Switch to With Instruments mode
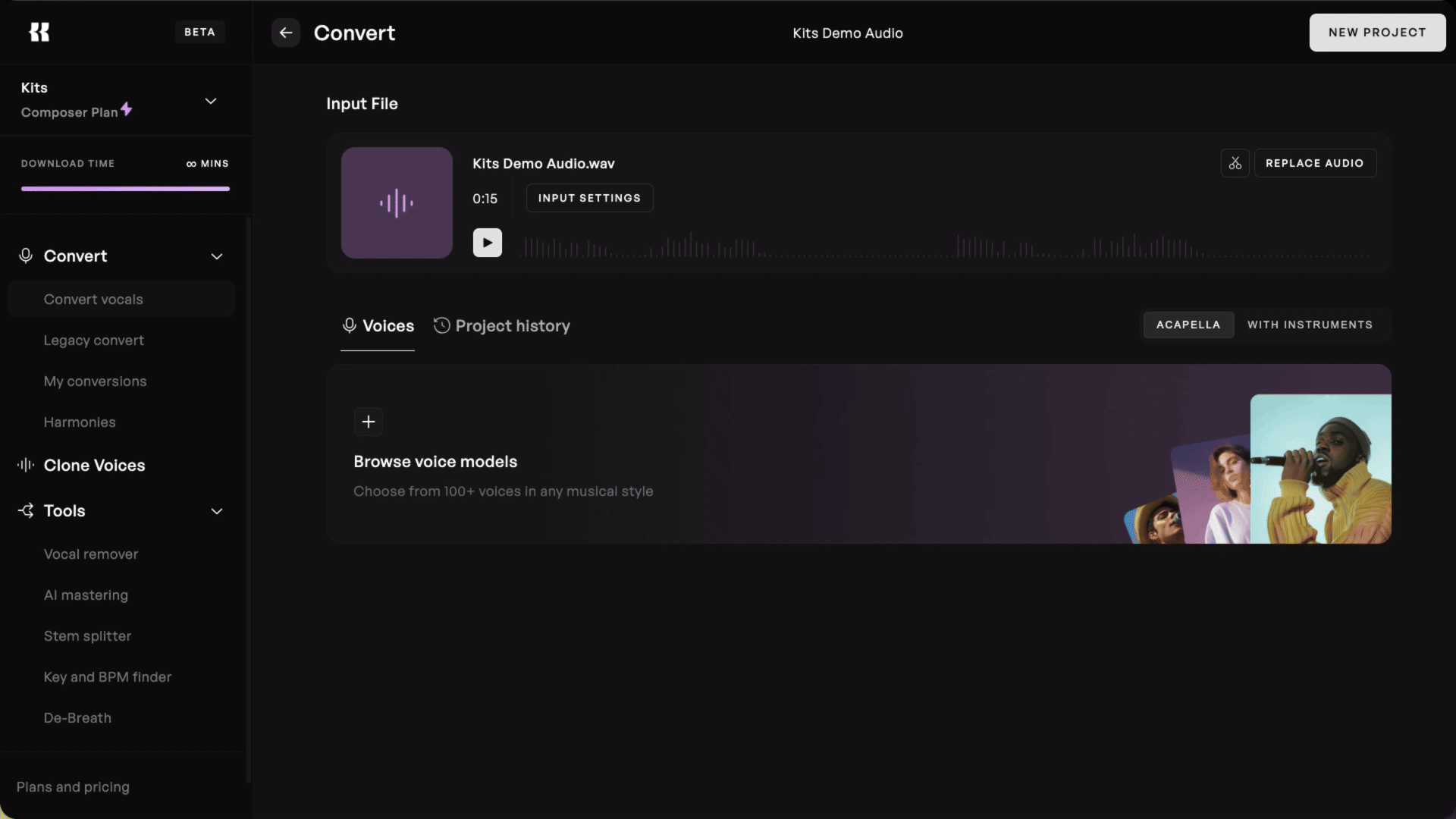Screen dimensions: 1456x819 [1310, 325]
